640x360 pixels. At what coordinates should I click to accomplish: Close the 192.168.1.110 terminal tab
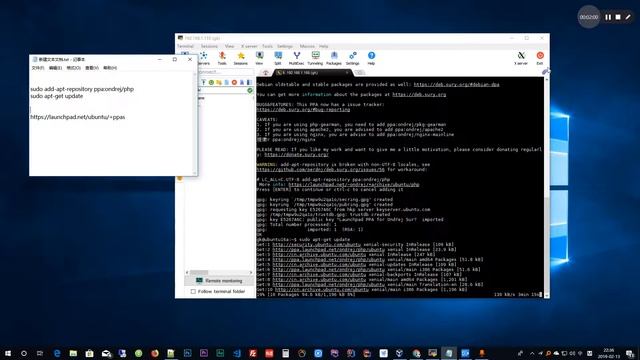click(347, 73)
